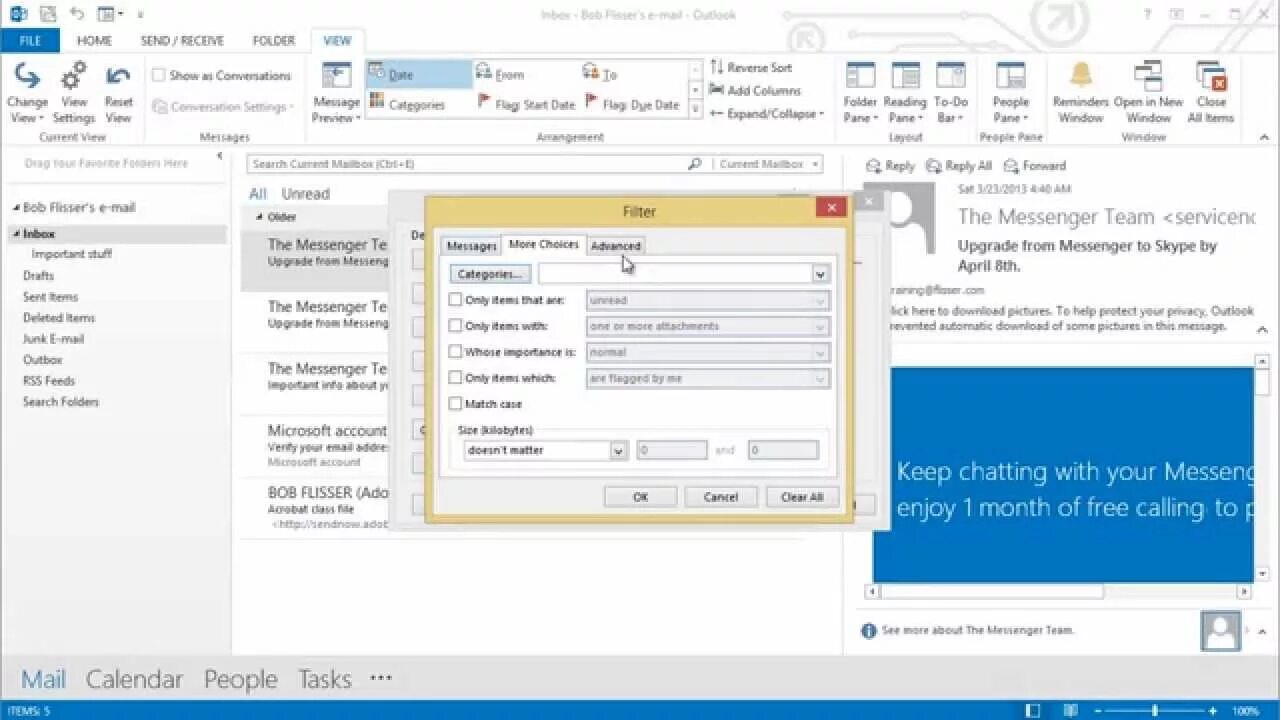Viewport: 1280px width, 720px height.
Task: Enable 'Only items that are' checkbox
Action: click(x=455, y=300)
